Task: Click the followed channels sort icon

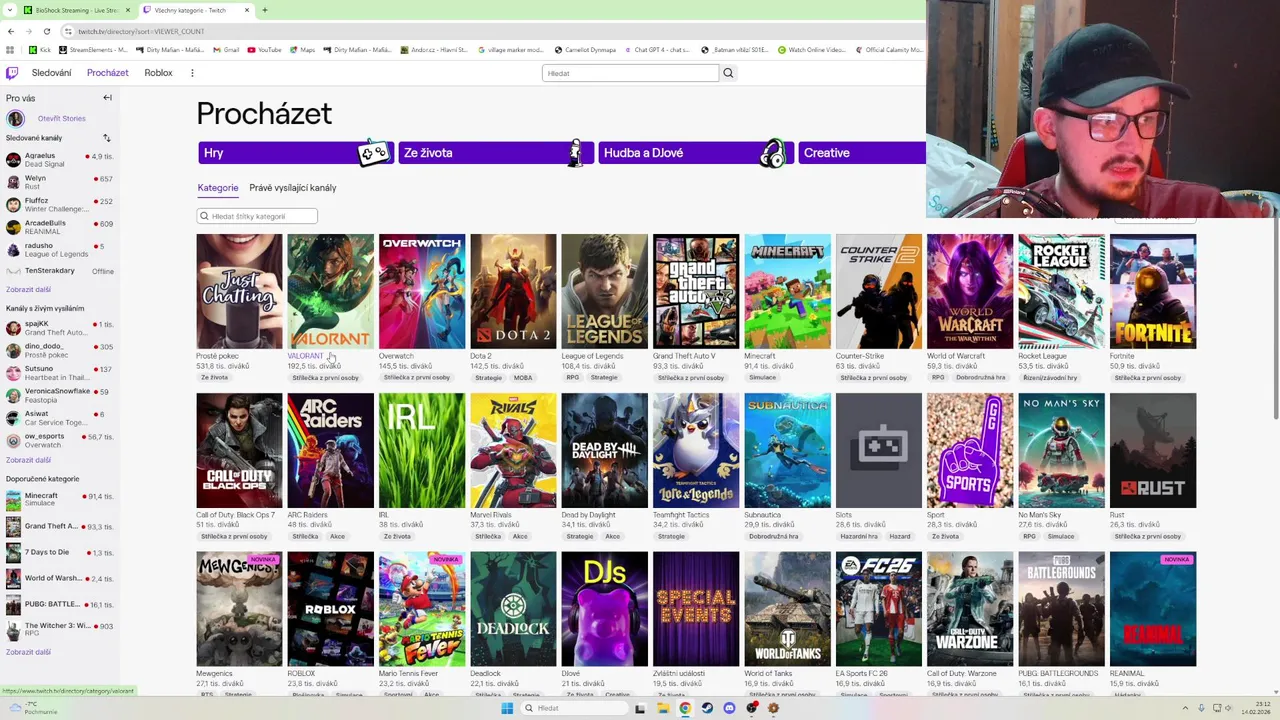Action: pos(107,138)
